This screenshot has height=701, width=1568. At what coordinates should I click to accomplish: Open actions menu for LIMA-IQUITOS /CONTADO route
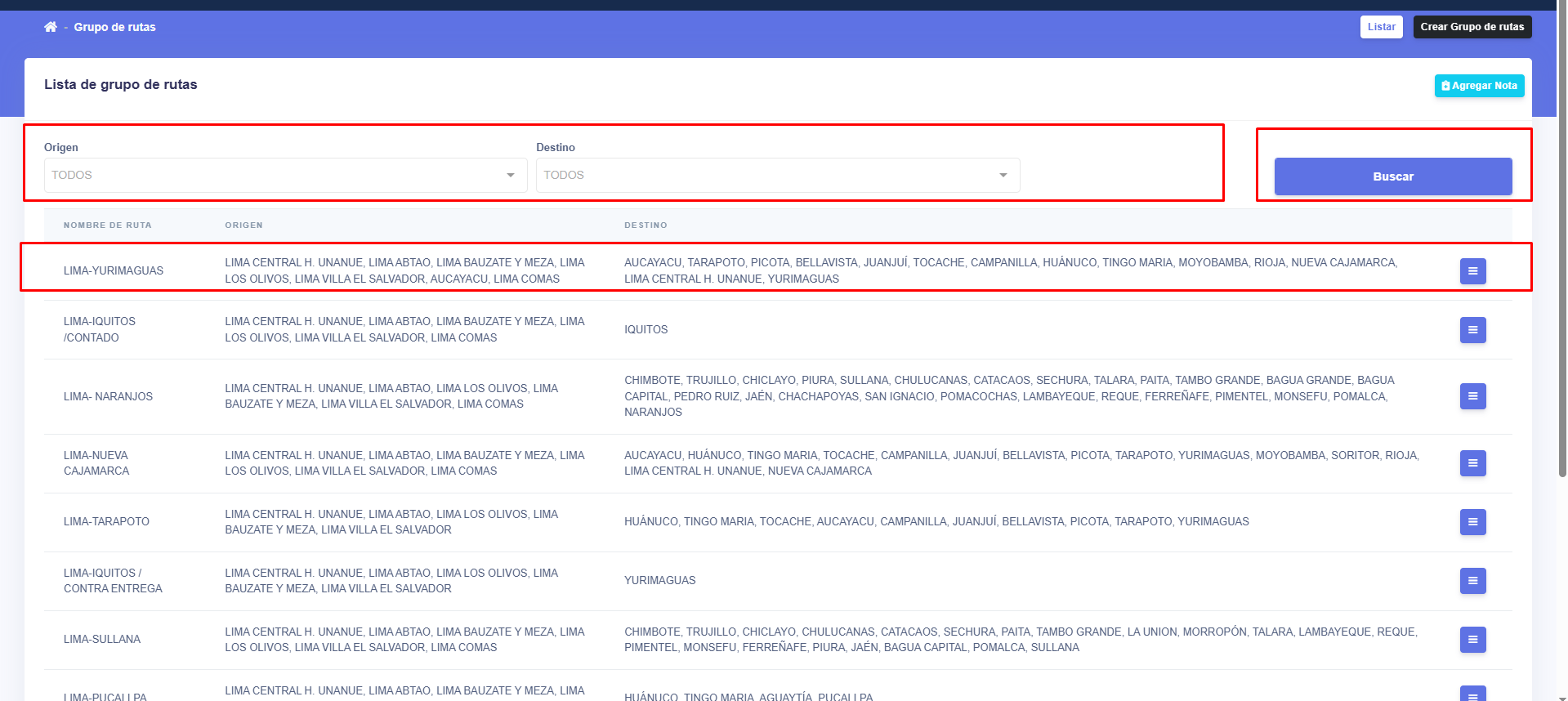point(1472,330)
